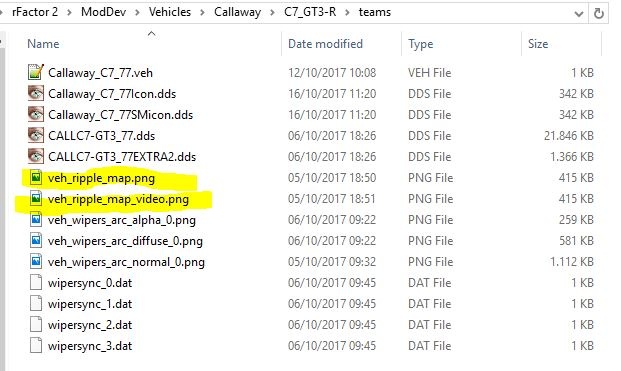Click the veh_wipers_arc_alpha_0.png file icon
This screenshot has height=371, width=621.
coord(36,219)
